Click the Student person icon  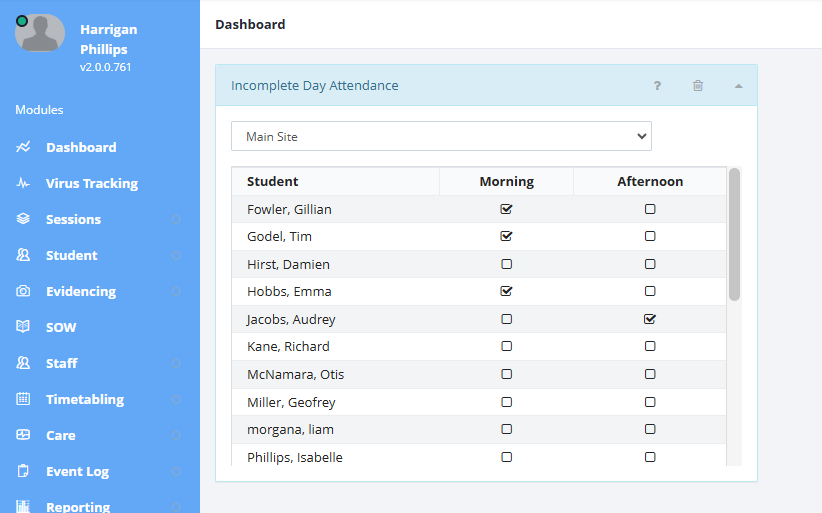coord(23,255)
